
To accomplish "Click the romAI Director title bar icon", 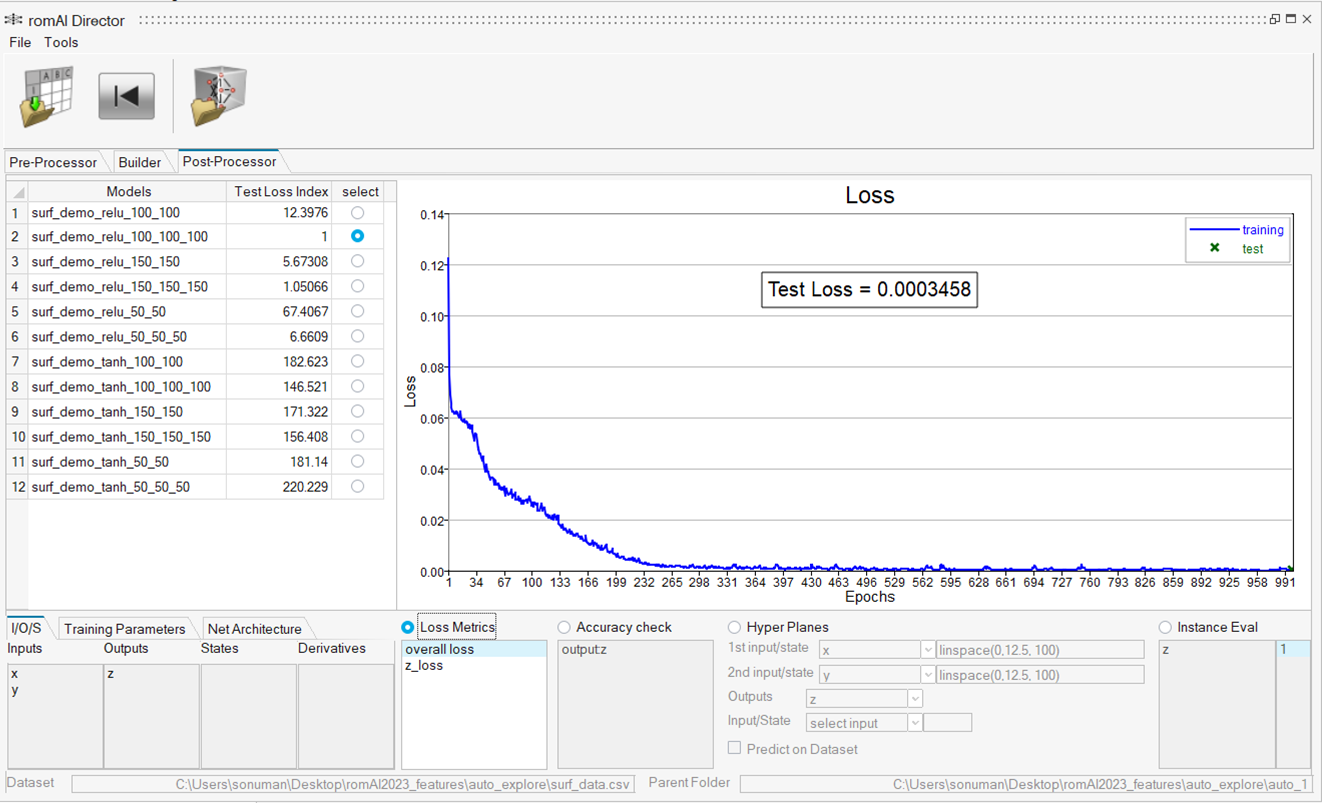I will pyautogui.click(x=13, y=20).
